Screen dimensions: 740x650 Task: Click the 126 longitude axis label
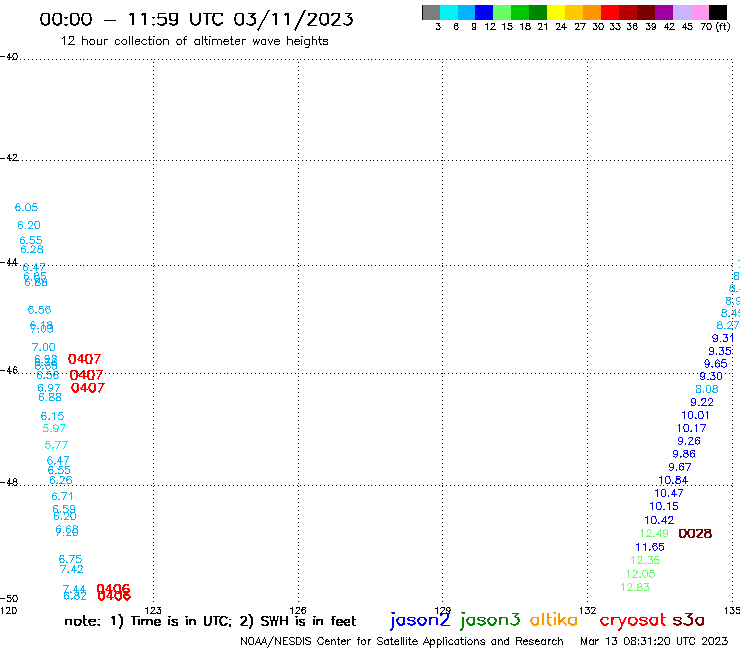[298, 610]
